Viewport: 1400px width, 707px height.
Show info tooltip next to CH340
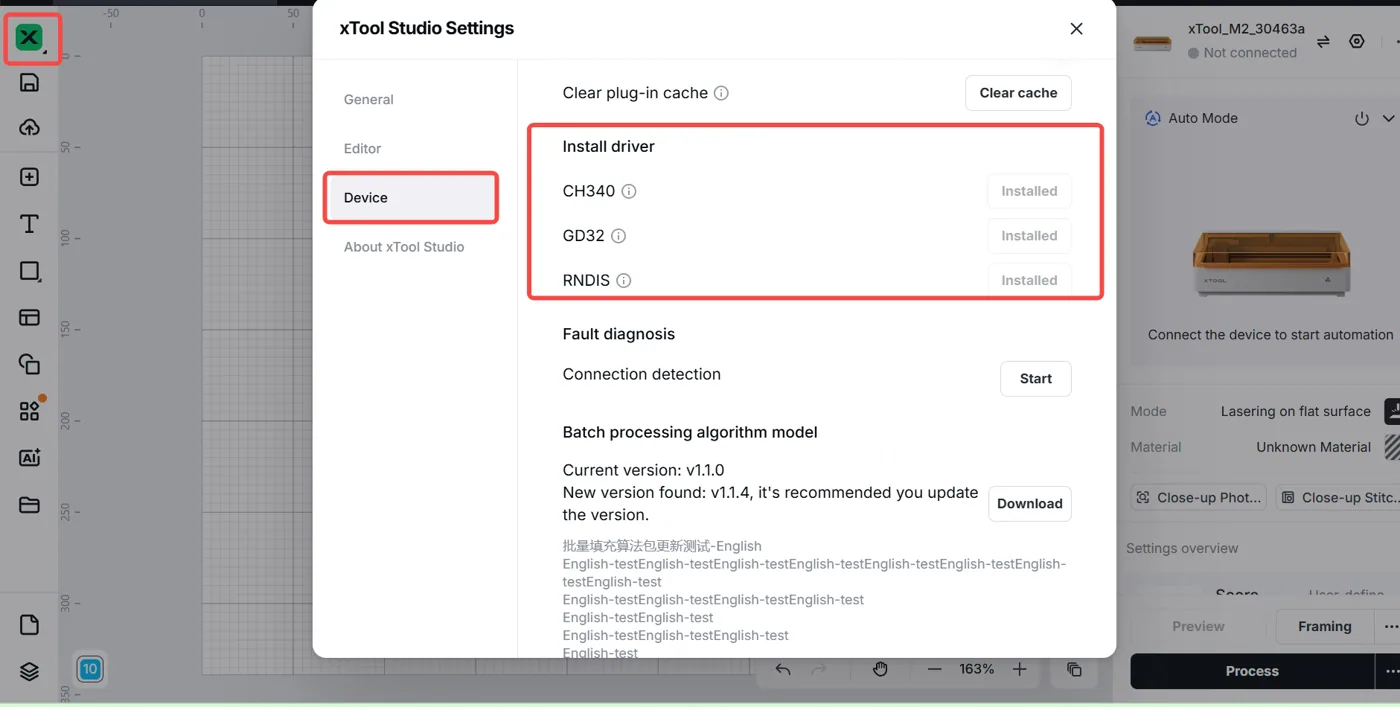click(x=629, y=191)
